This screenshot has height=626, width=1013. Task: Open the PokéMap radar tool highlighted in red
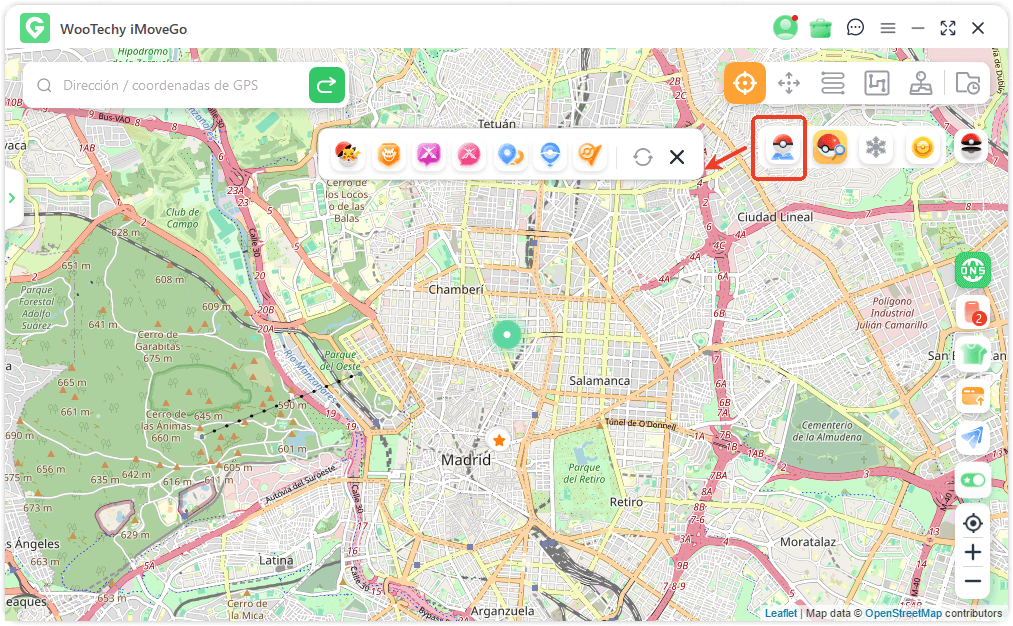[779, 146]
